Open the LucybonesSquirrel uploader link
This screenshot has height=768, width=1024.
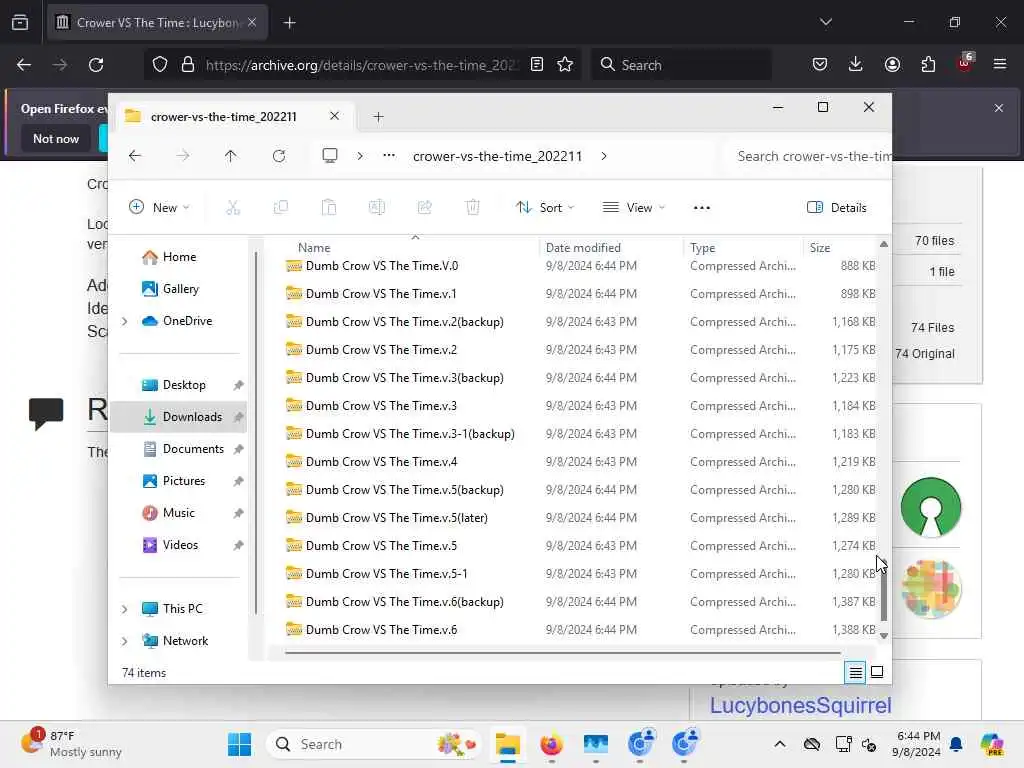pyautogui.click(x=800, y=705)
